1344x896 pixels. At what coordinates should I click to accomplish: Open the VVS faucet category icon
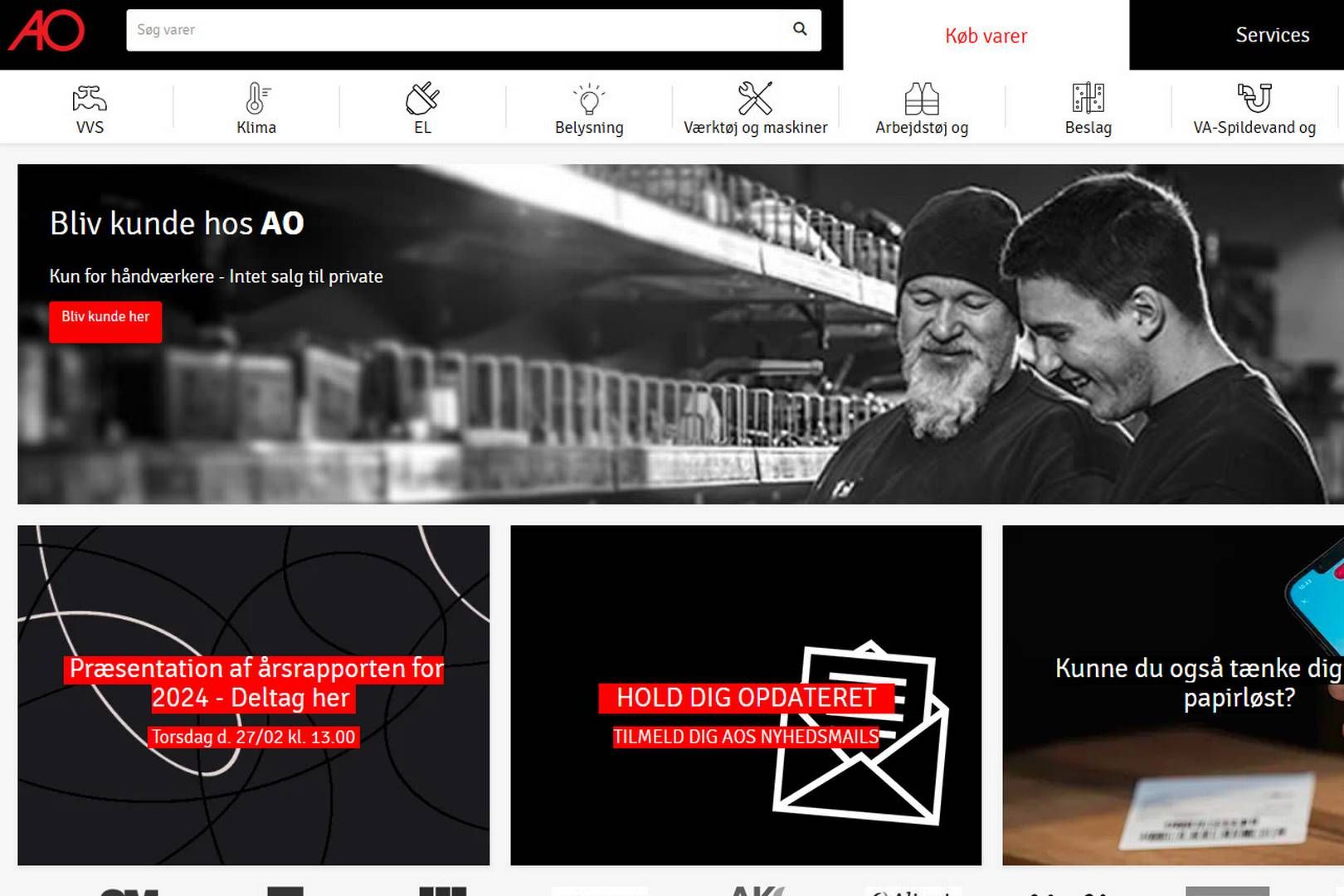tap(90, 99)
